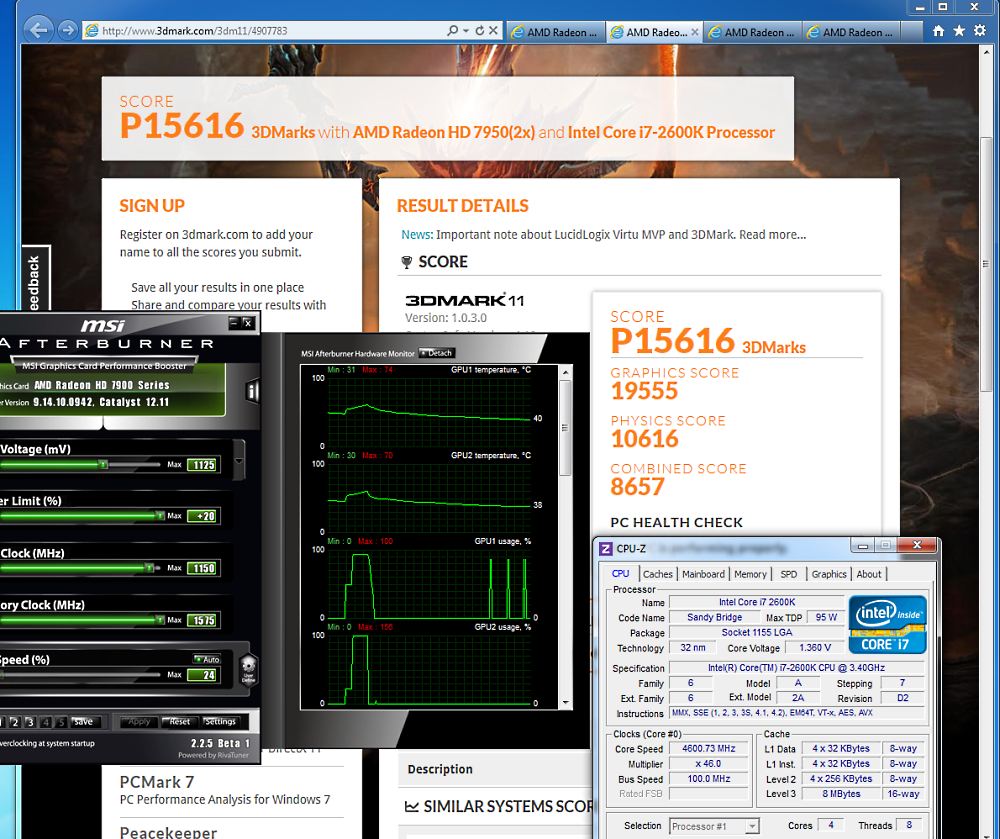Click the Afterburner Apply button
1000x839 pixels.
point(138,722)
